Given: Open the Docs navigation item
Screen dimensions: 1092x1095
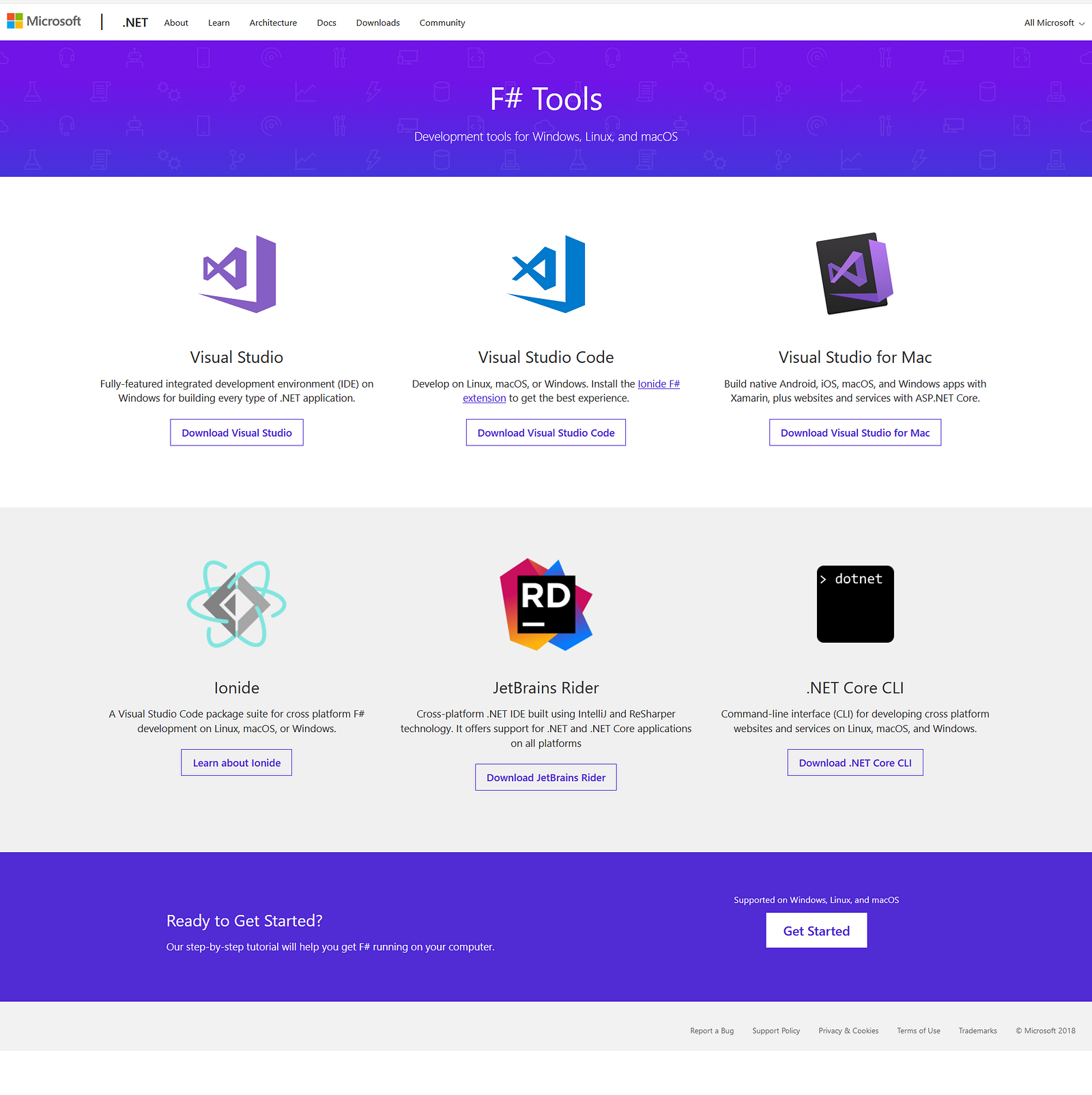Looking at the screenshot, I should click(326, 23).
